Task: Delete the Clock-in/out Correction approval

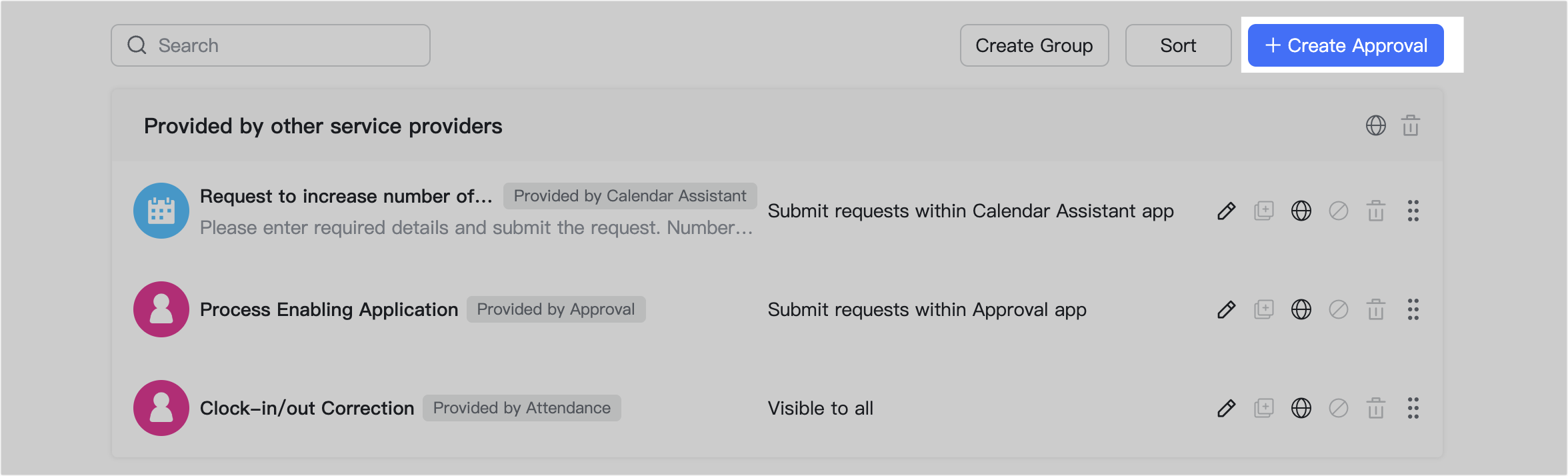Action: click(1376, 408)
